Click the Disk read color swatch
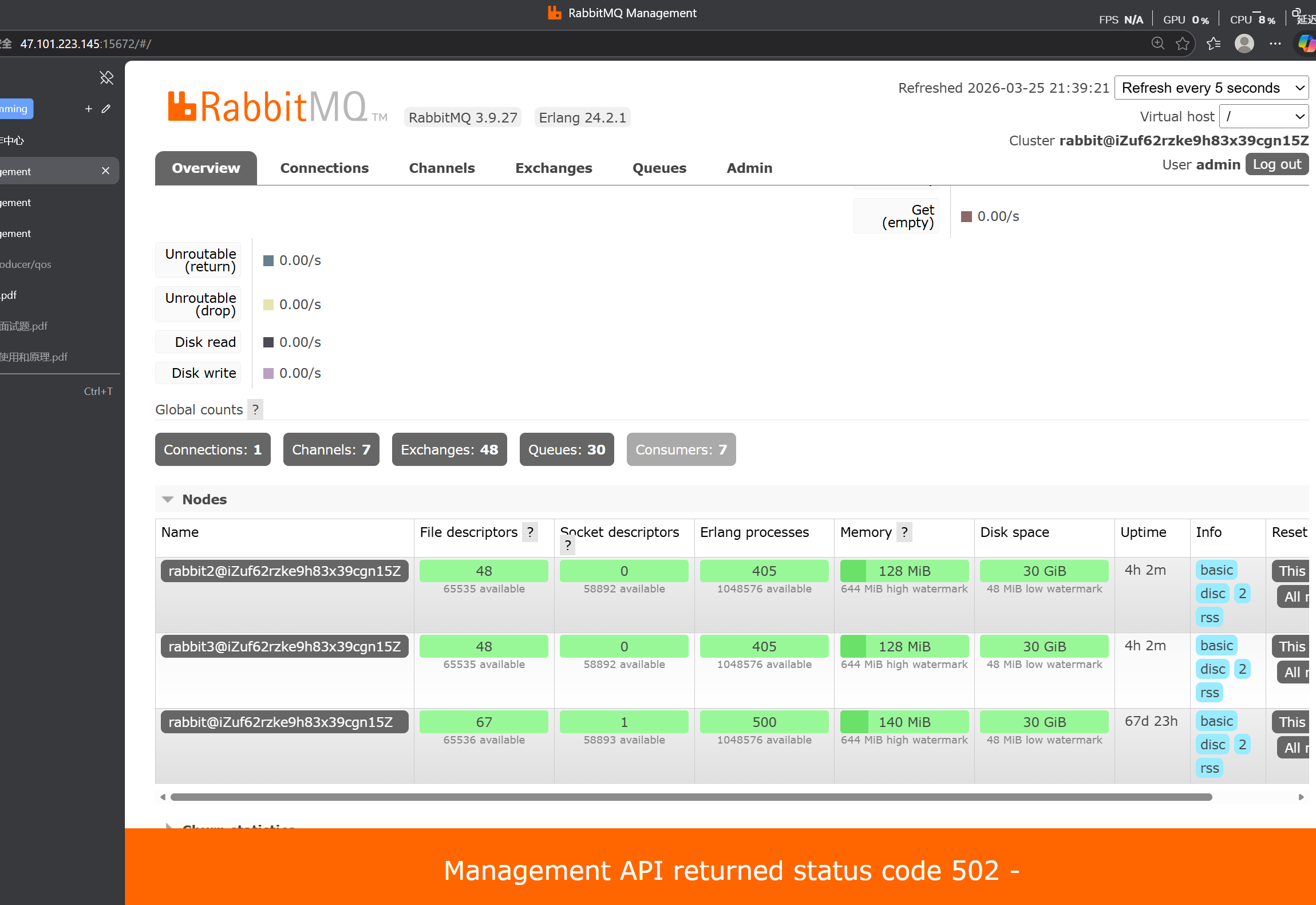This screenshot has height=905, width=1316. click(268, 342)
